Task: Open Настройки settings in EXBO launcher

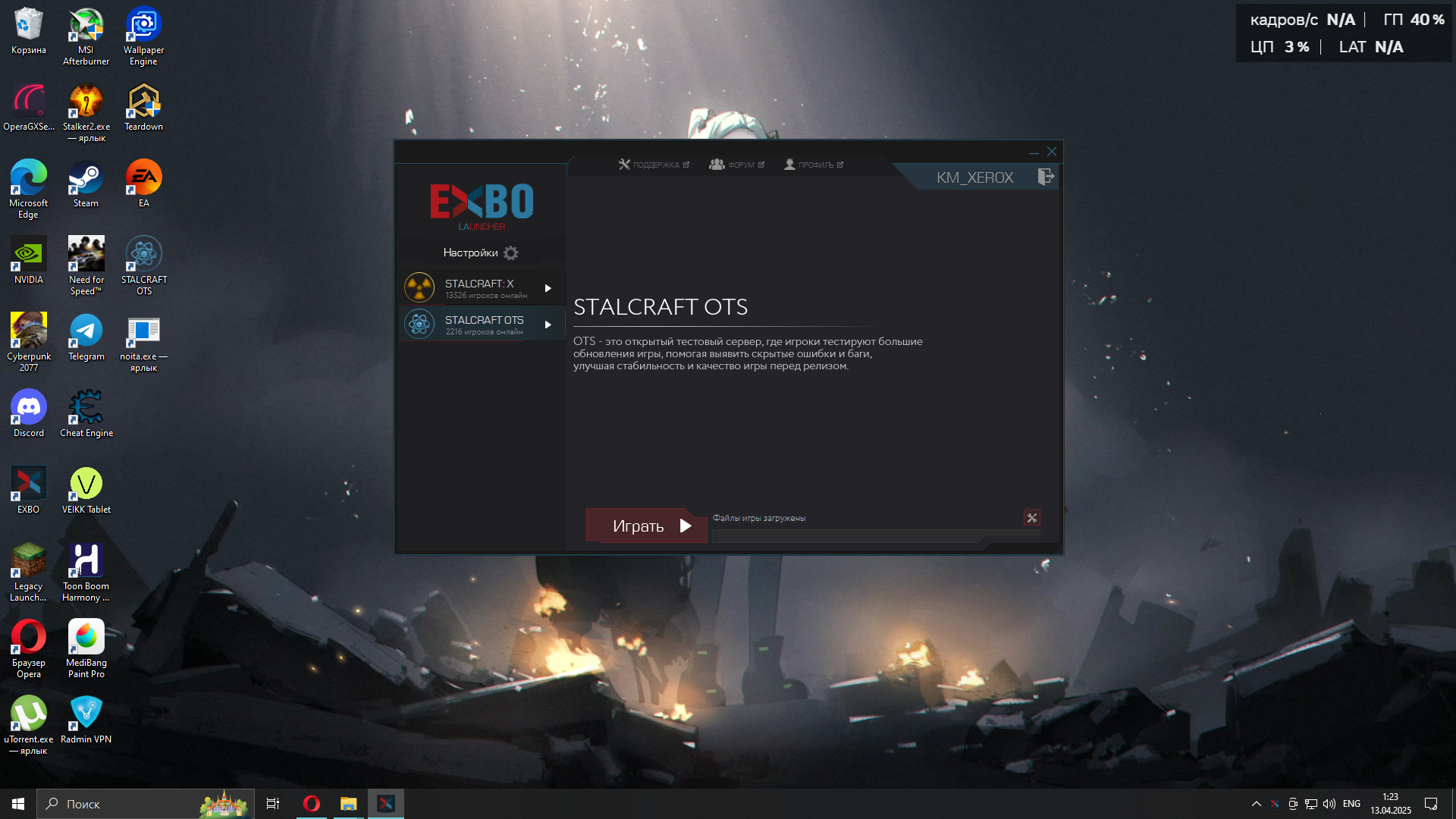Action: [482, 253]
